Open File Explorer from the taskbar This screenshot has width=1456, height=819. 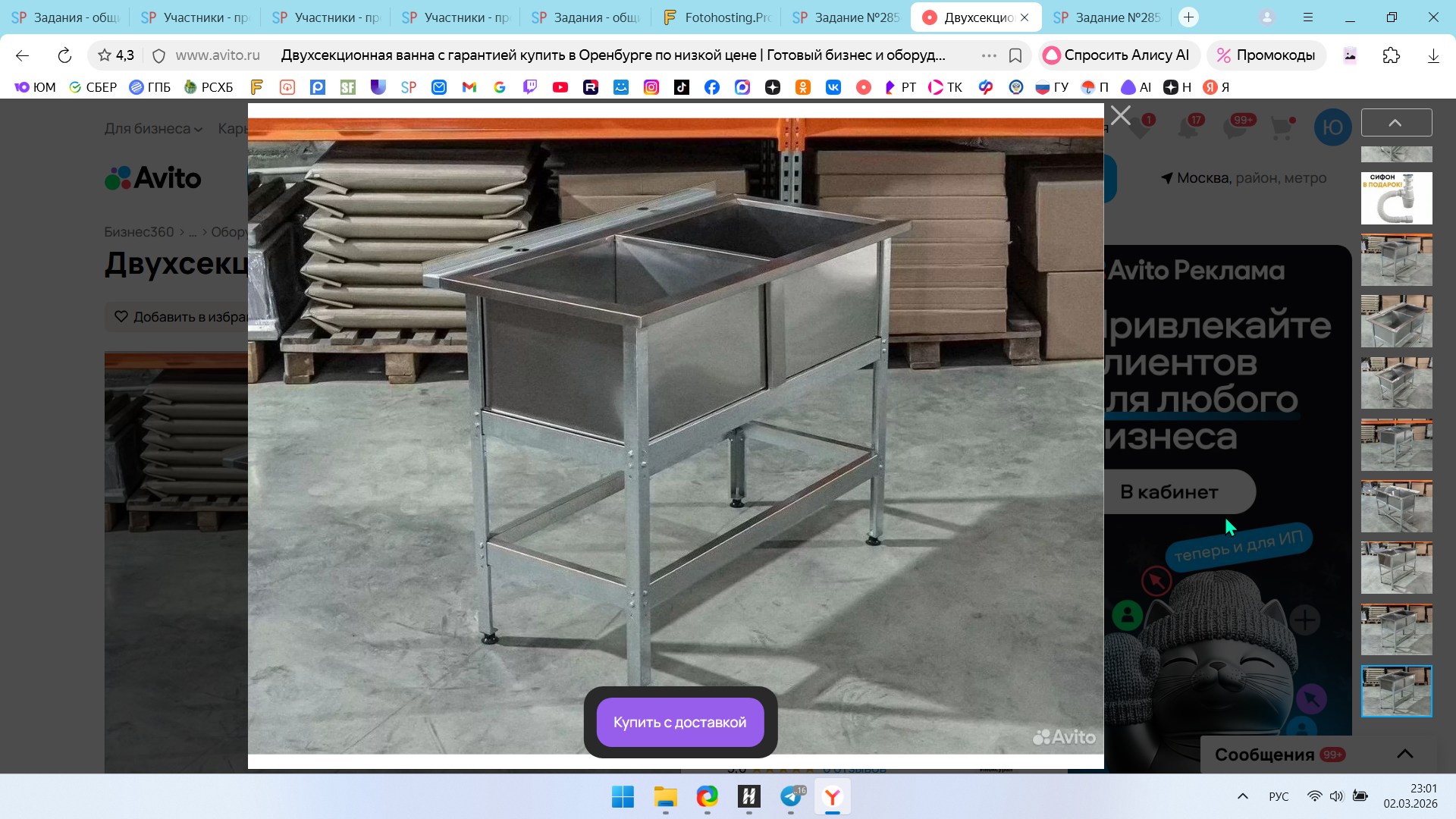pos(665,797)
